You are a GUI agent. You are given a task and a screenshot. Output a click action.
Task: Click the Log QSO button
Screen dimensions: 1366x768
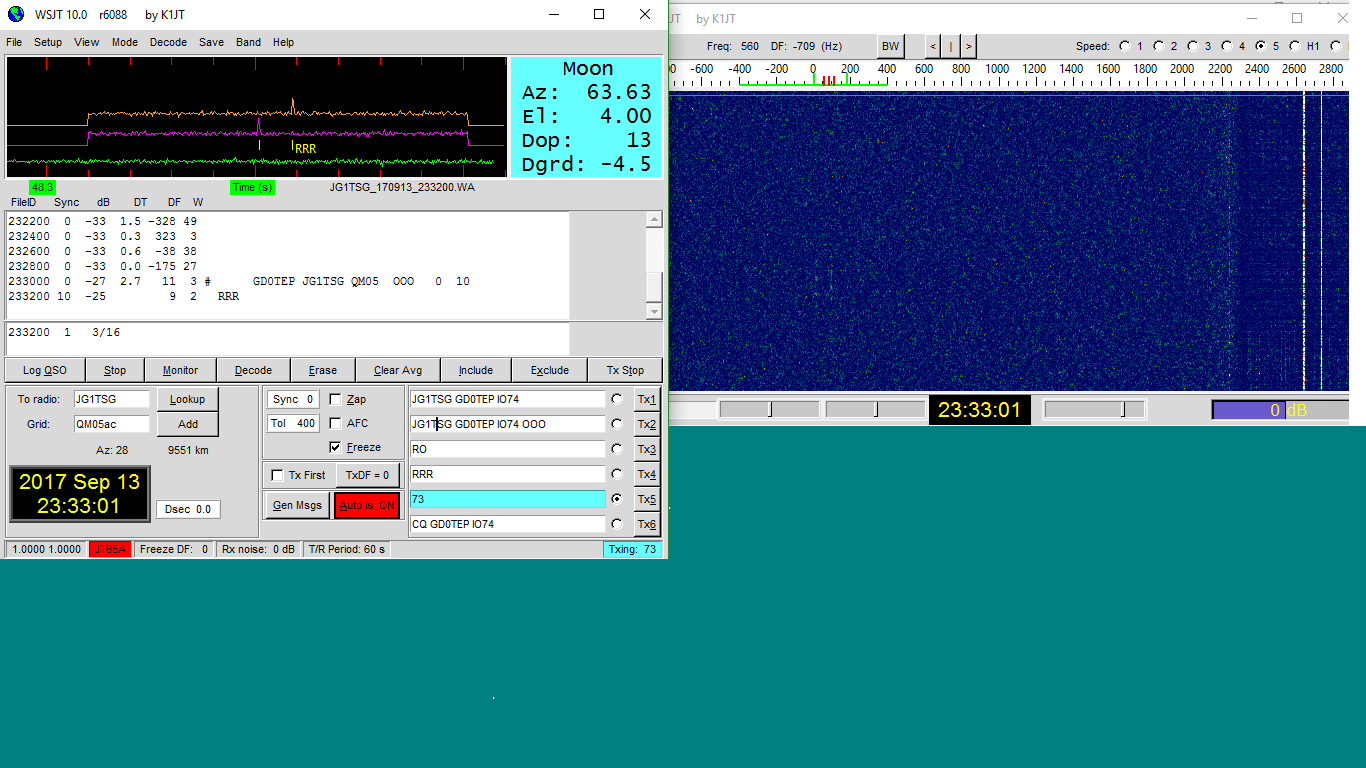coord(45,370)
